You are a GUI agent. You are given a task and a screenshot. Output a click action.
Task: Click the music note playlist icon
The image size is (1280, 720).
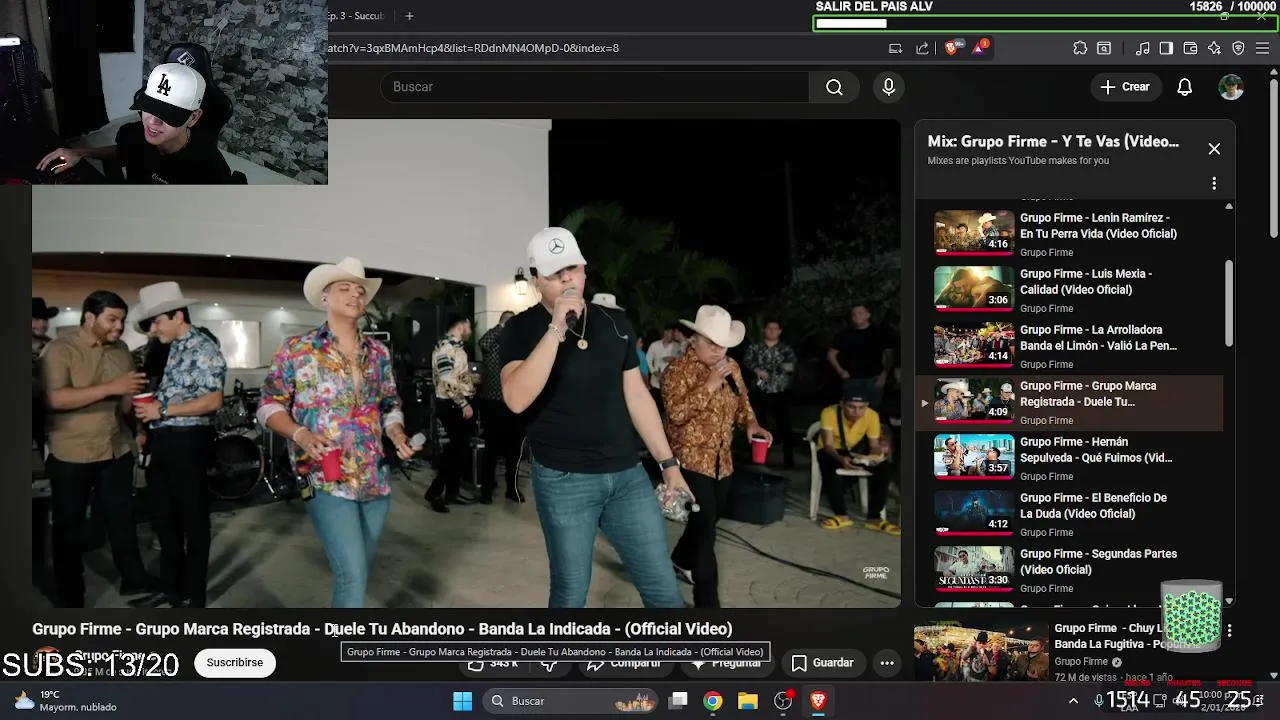tap(1143, 48)
